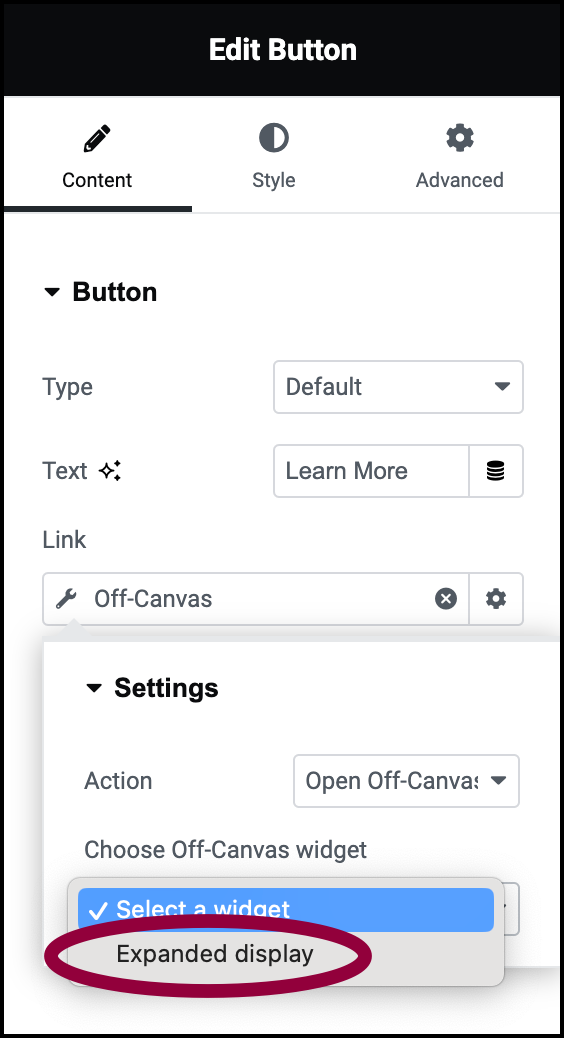This screenshot has width=564, height=1038.
Task: Click the Learn More text field
Action: pos(371,471)
